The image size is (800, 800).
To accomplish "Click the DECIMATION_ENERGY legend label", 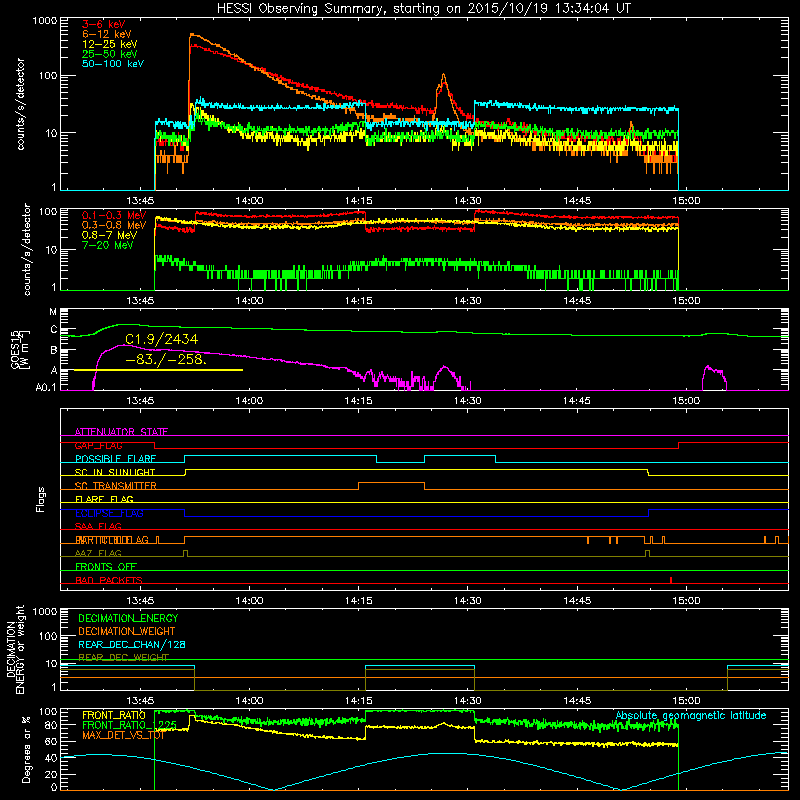I will [128, 618].
